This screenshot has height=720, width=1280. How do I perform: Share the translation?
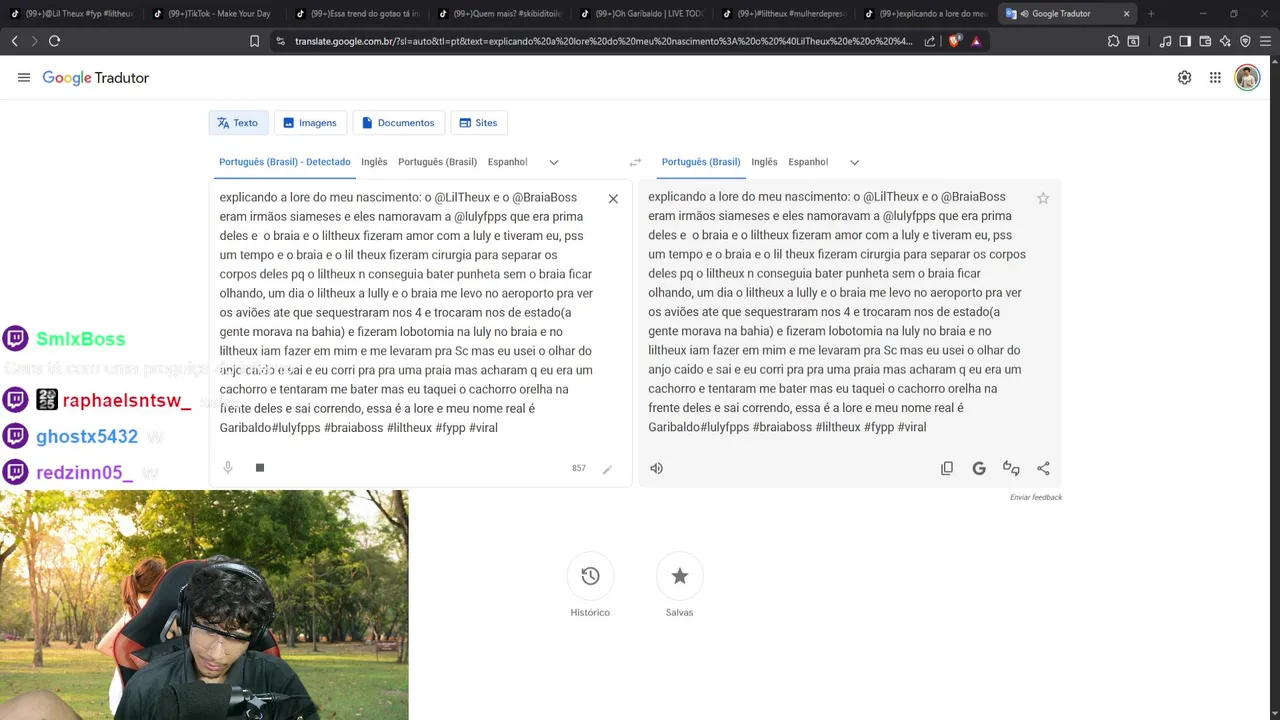click(1043, 468)
